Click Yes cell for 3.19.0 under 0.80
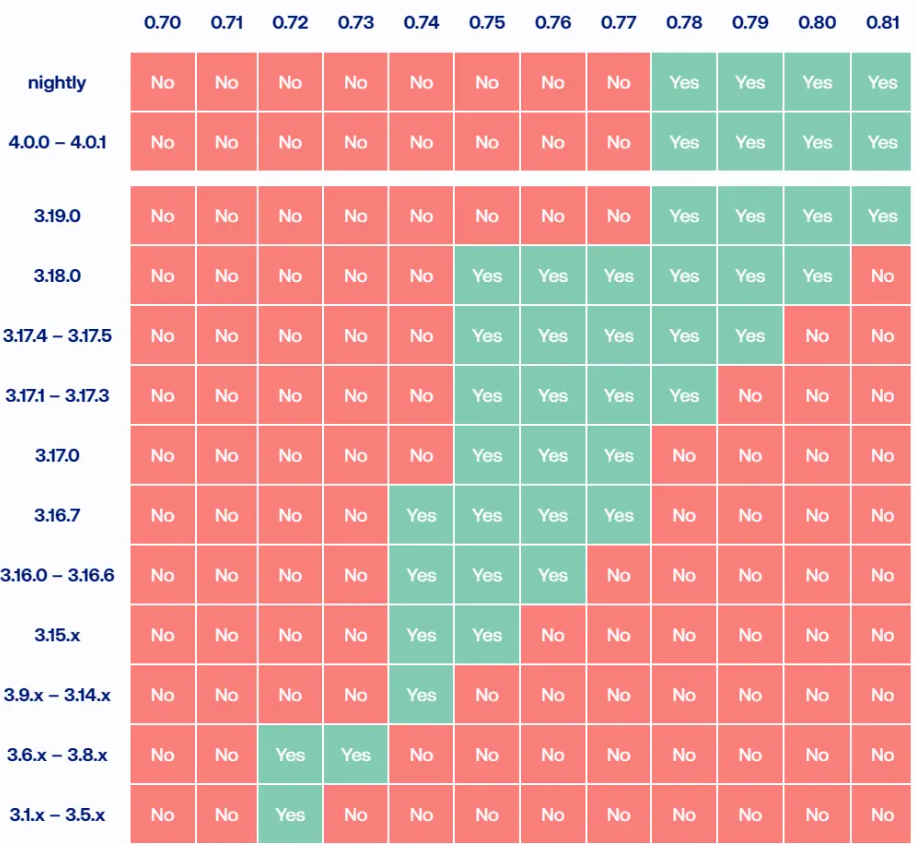 [817, 216]
